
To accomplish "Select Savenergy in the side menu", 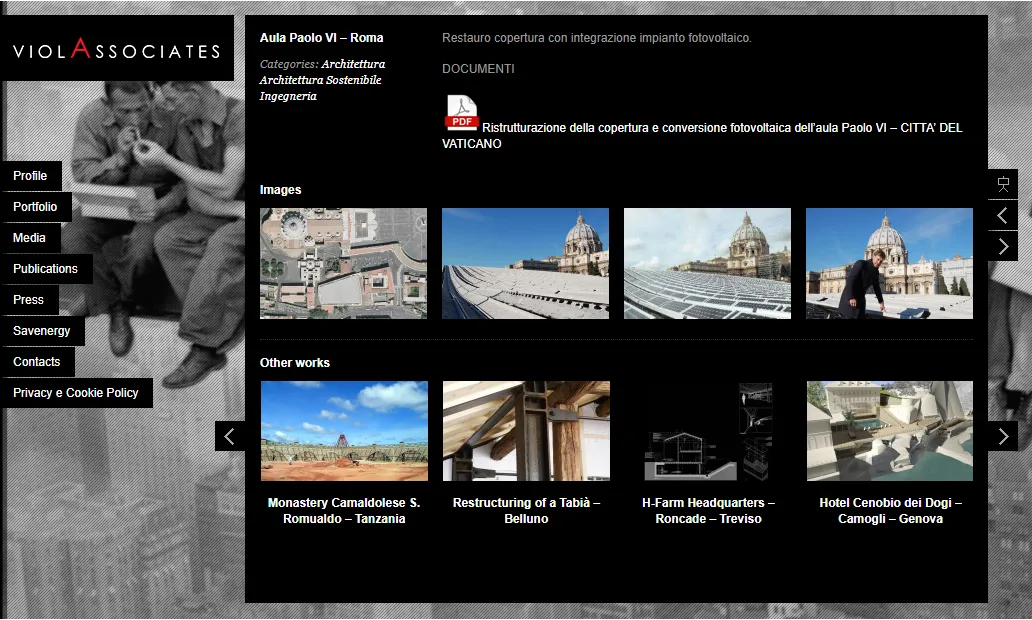I will tap(42, 331).
